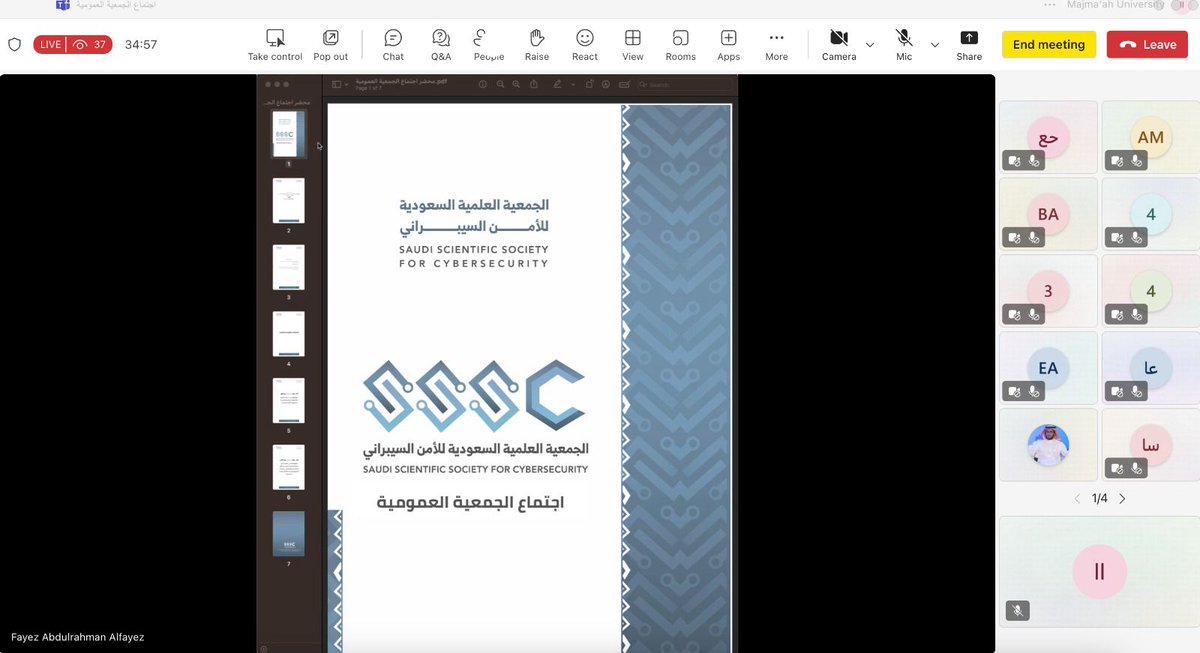Click the End meeting button
The height and width of the screenshot is (653, 1200).
tap(1049, 45)
